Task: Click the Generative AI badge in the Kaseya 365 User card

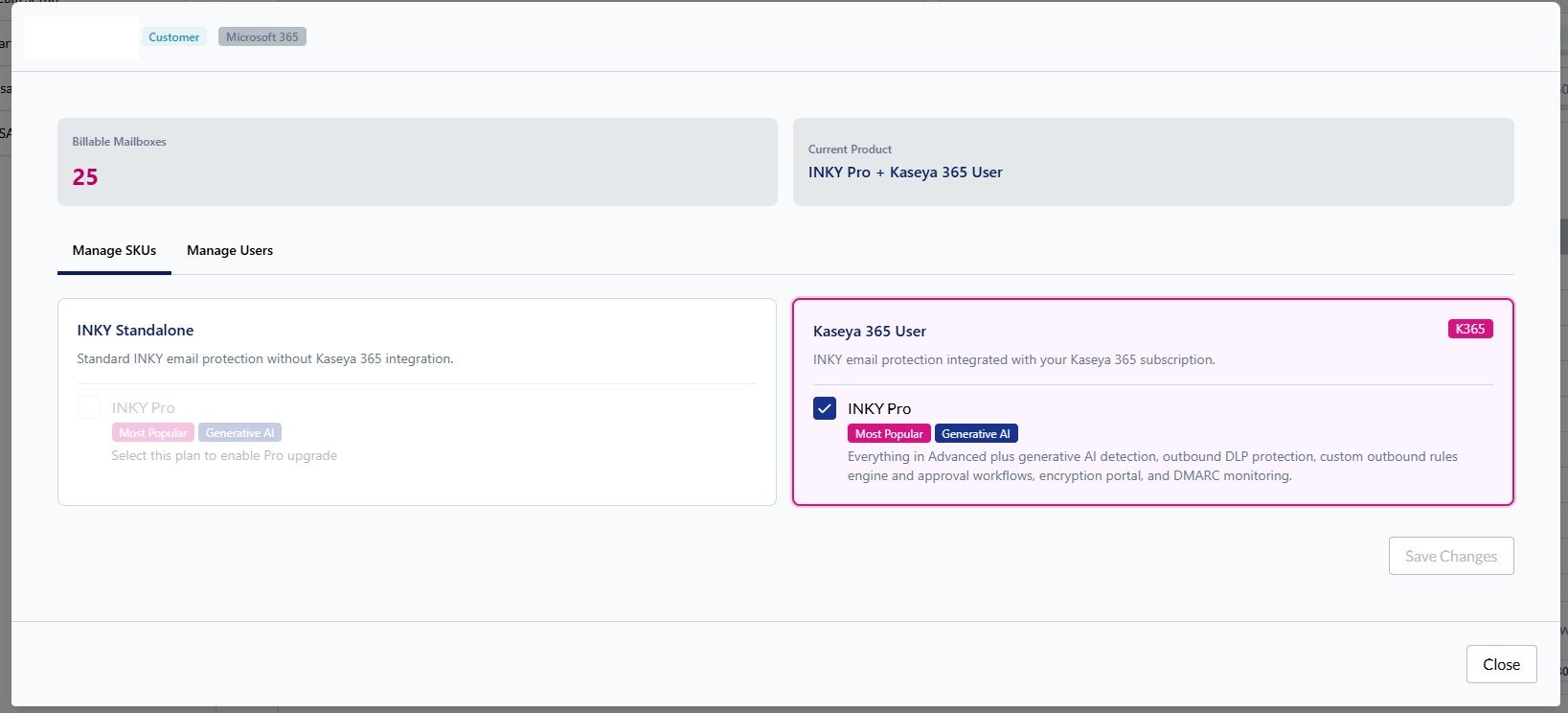Action: [x=976, y=434]
